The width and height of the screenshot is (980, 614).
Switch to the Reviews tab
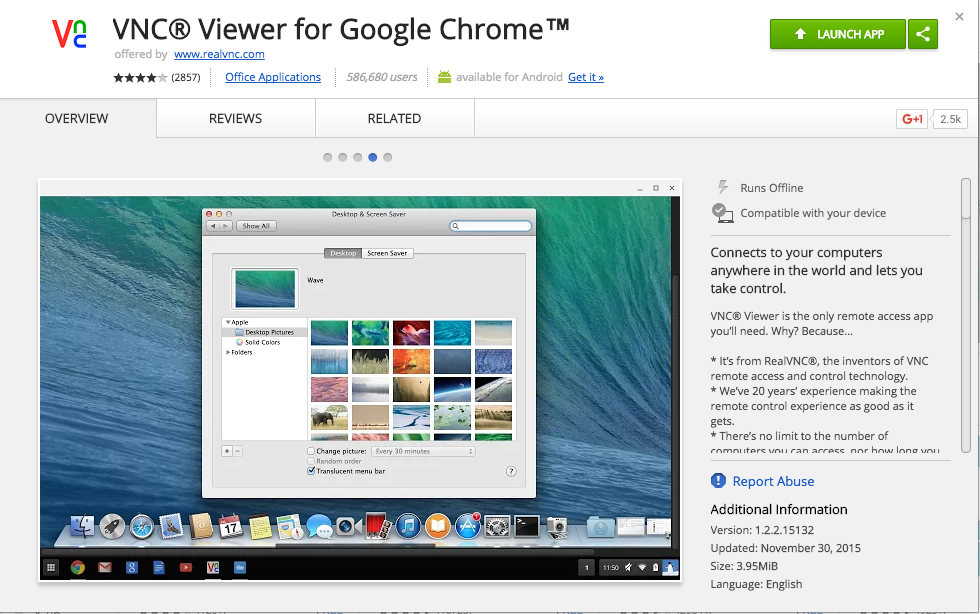235,119
